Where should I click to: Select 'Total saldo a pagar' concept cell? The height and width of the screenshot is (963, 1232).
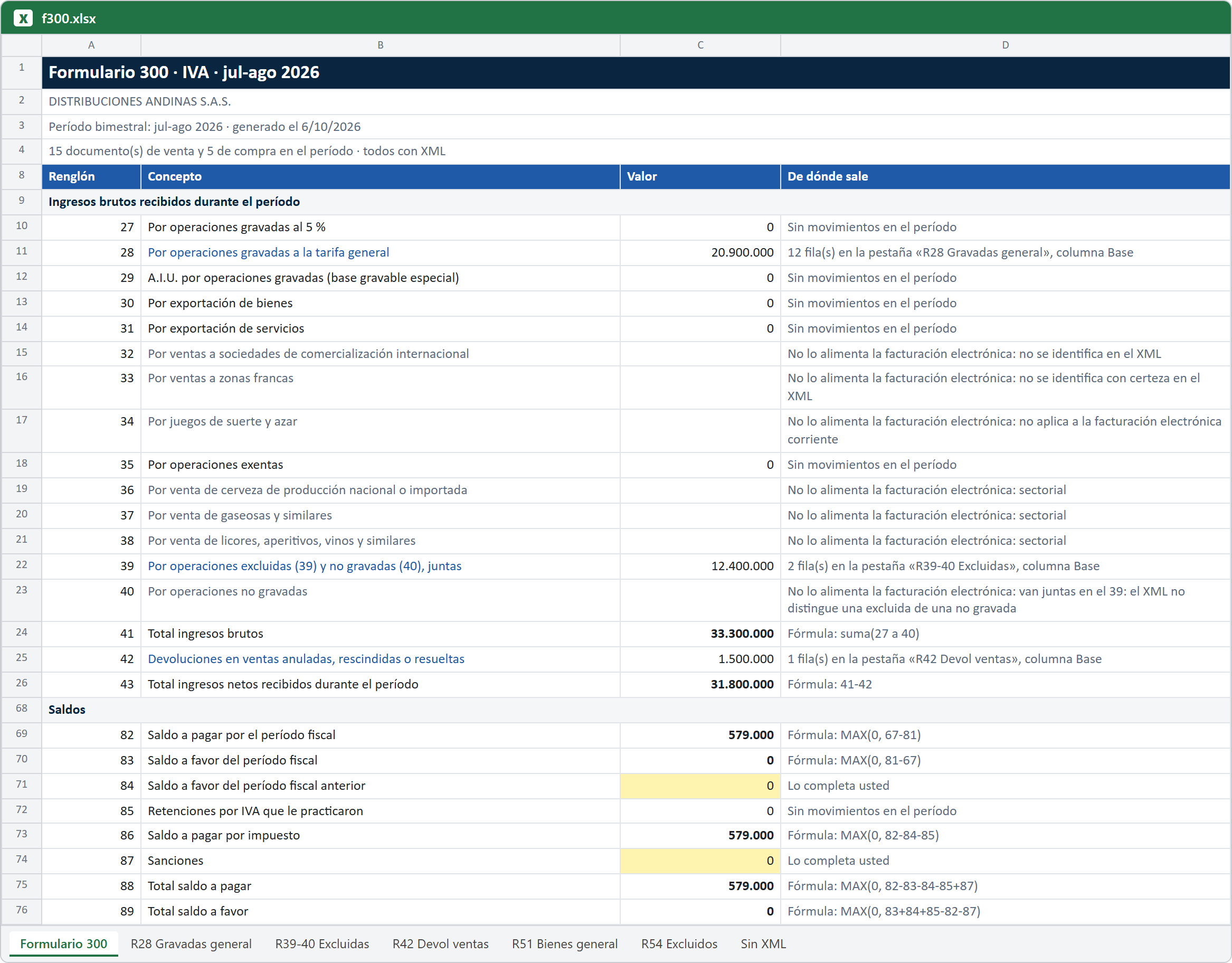pyautogui.click(x=380, y=886)
